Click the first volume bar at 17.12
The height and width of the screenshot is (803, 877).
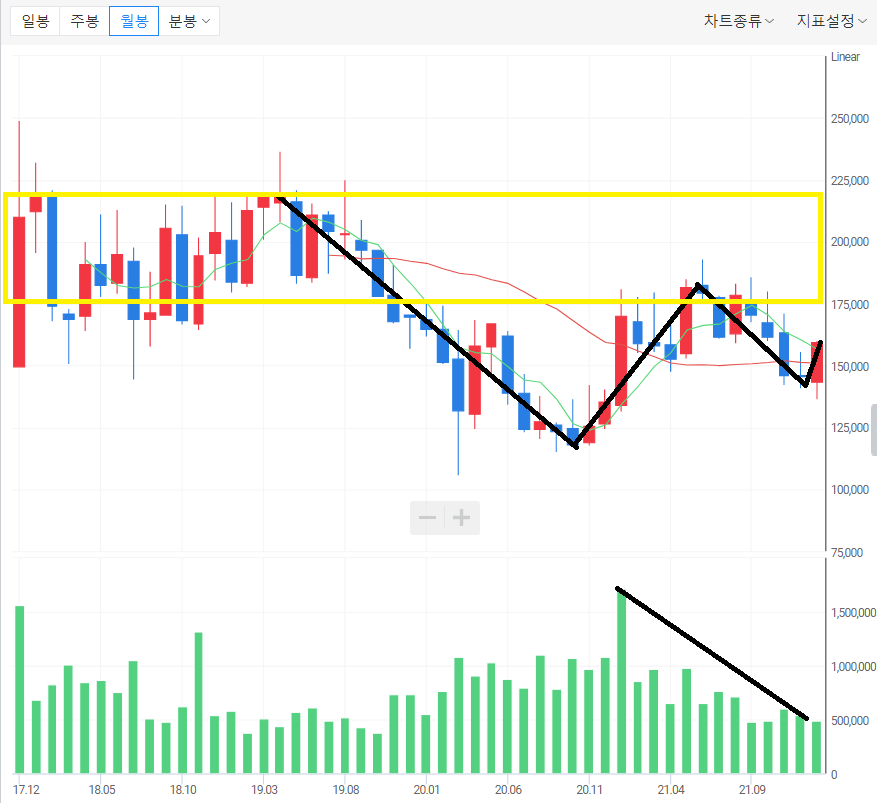(20, 689)
